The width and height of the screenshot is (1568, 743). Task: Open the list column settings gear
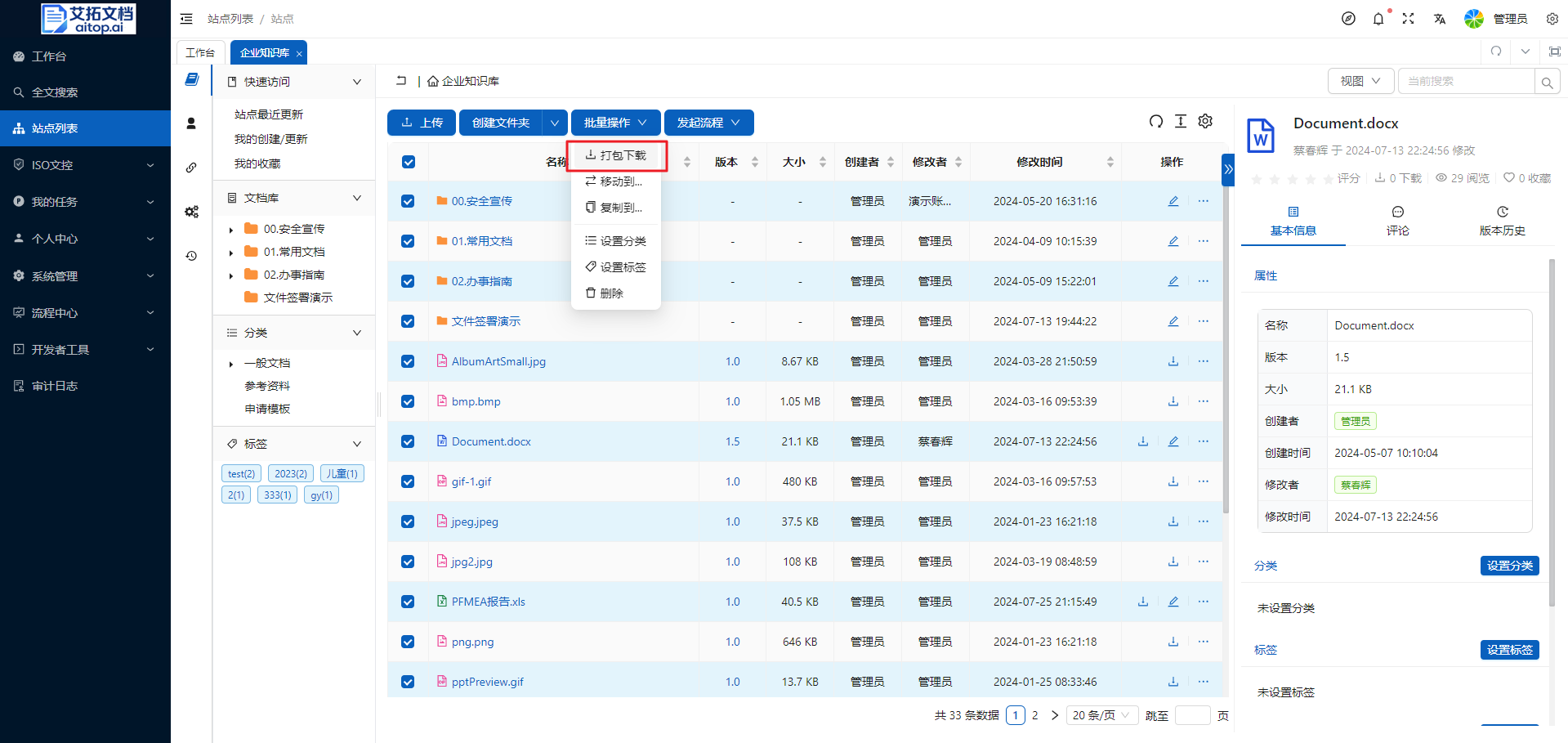point(1205,122)
